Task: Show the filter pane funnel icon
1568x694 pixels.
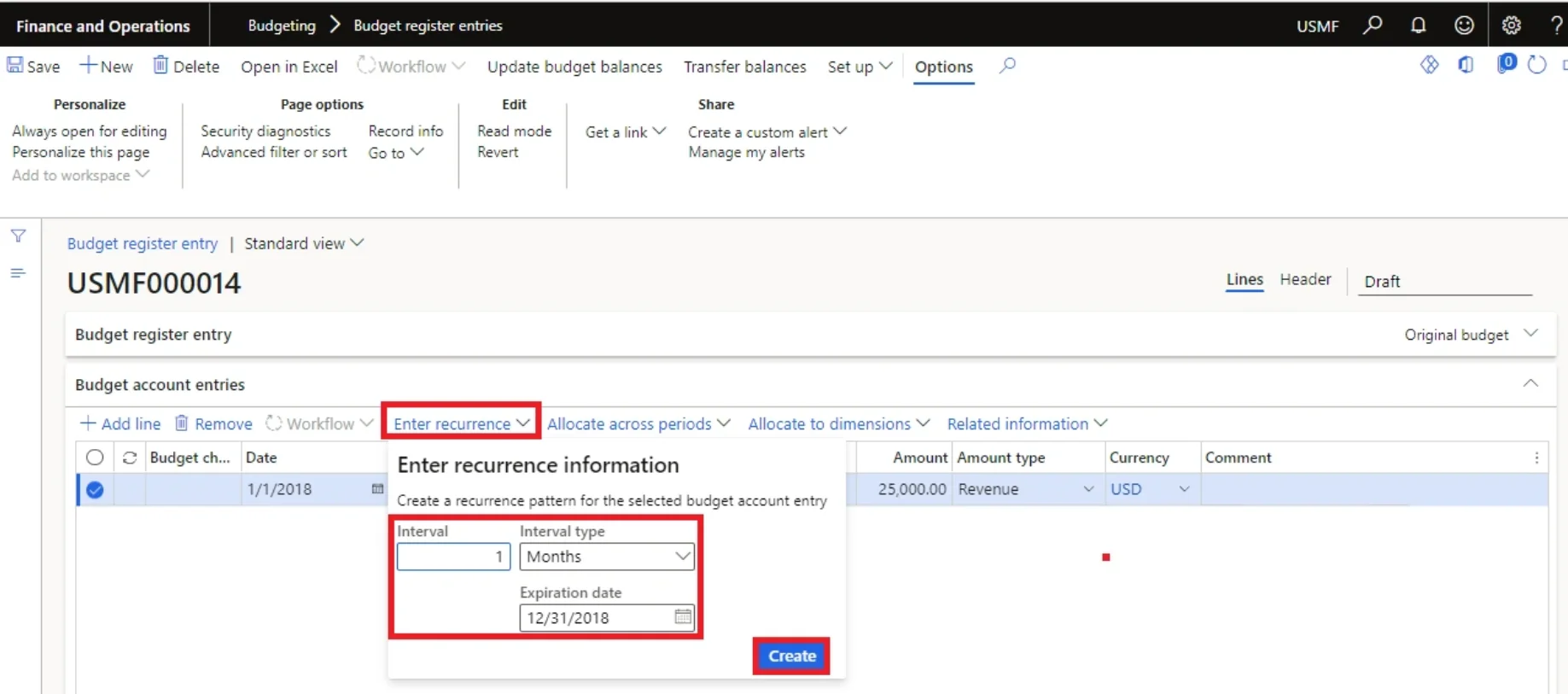Action: tap(18, 236)
